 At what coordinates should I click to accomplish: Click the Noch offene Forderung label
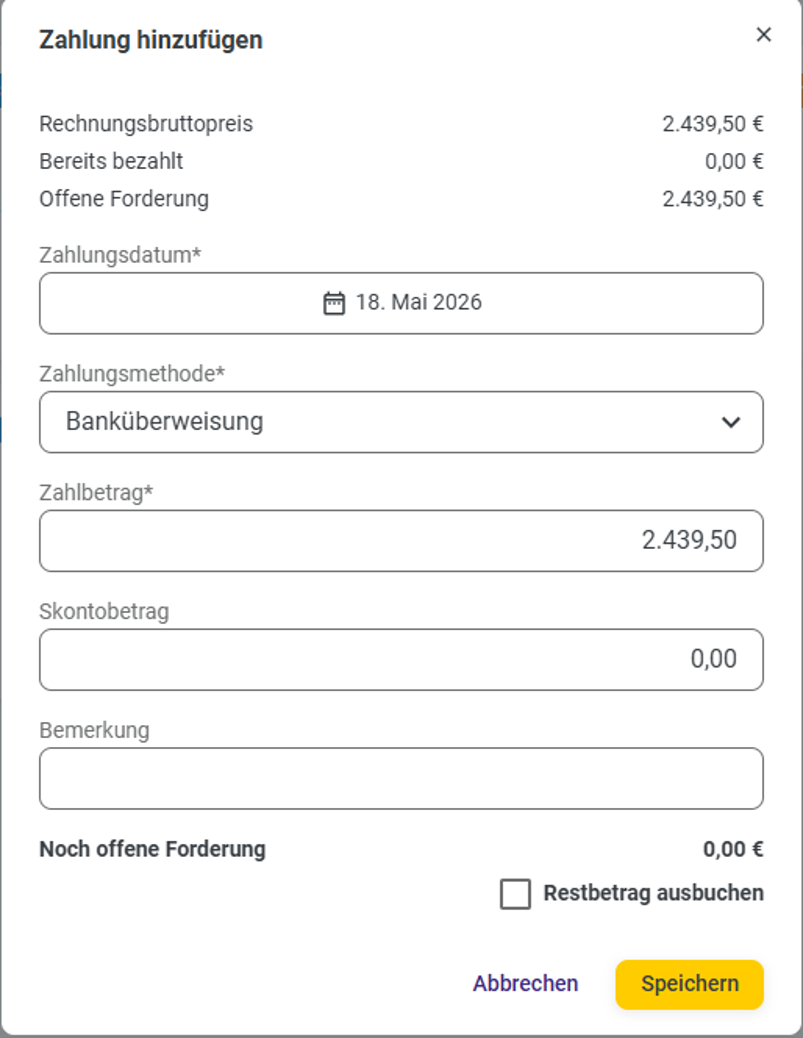point(152,849)
